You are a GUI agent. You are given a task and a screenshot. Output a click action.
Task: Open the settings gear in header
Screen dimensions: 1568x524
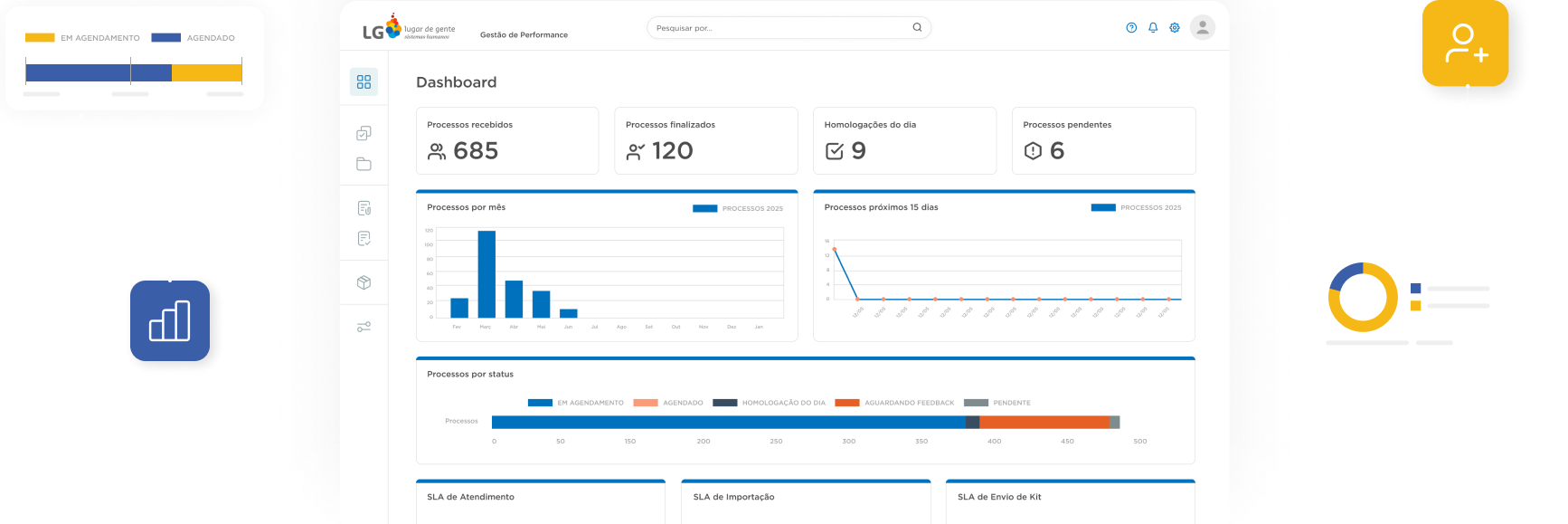(x=1175, y=28)
